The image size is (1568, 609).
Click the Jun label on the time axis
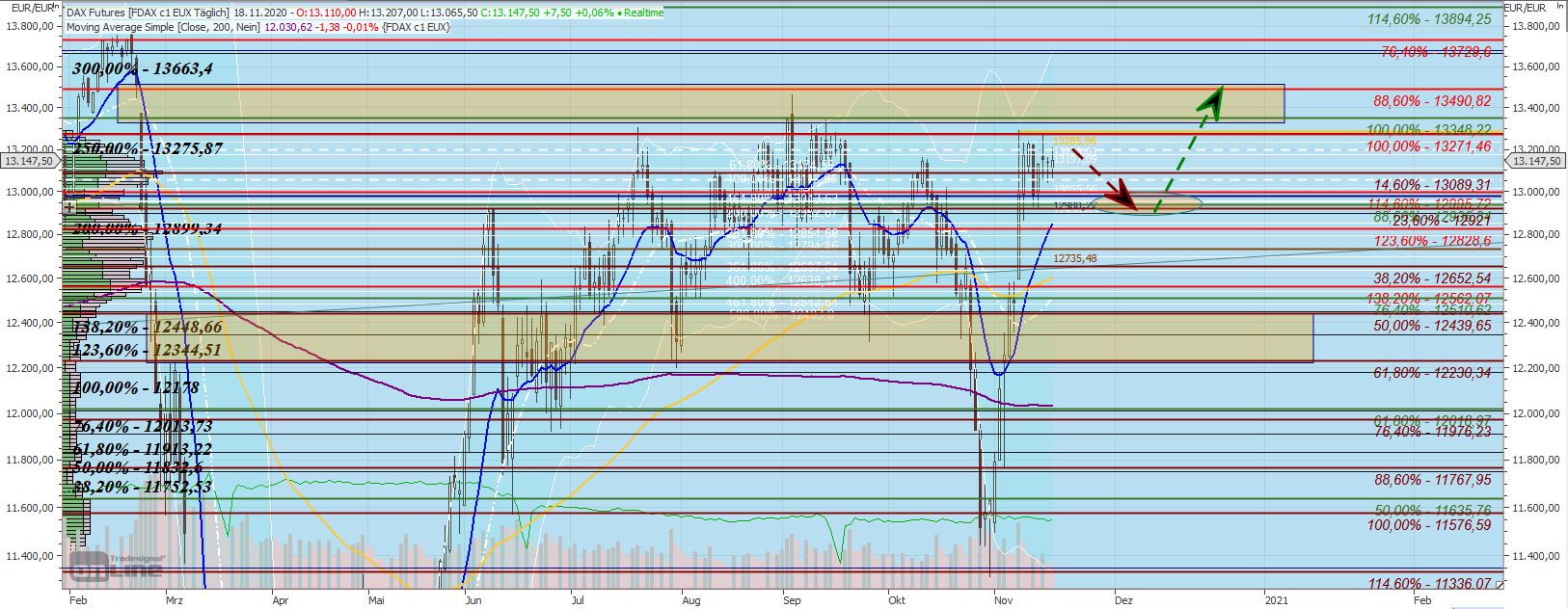(x=473, y=599)
